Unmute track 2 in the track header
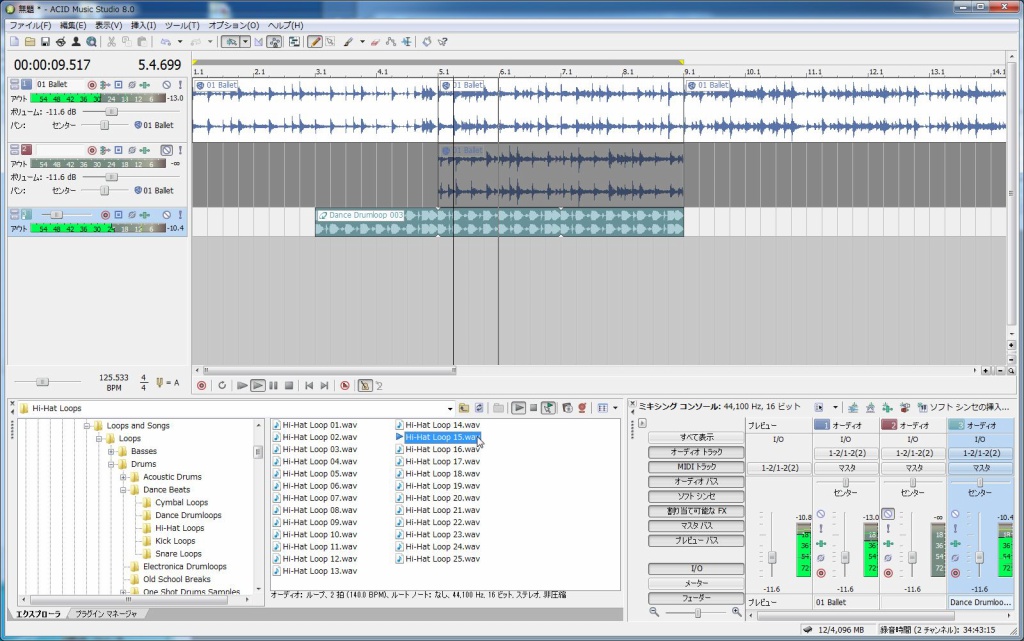1024x641 pixels. tap(167, 150)
